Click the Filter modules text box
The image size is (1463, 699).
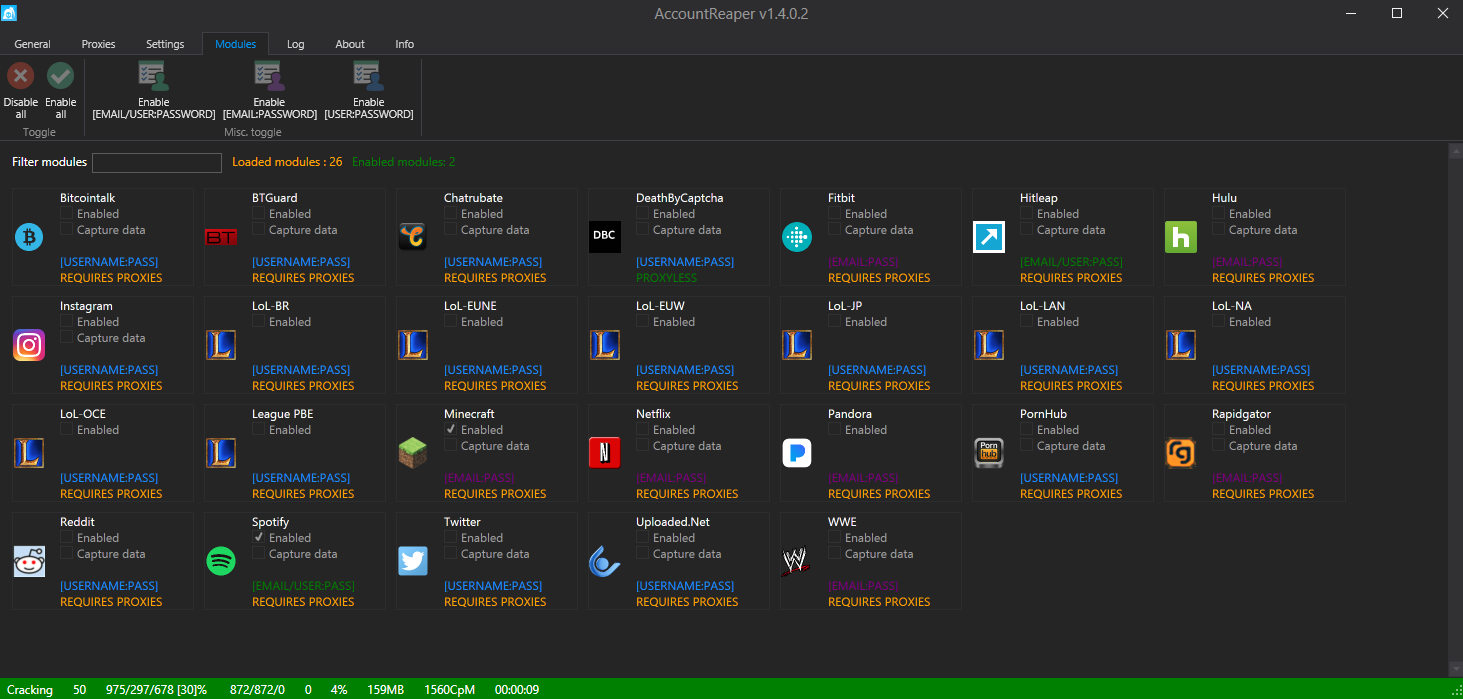(157, 162)
